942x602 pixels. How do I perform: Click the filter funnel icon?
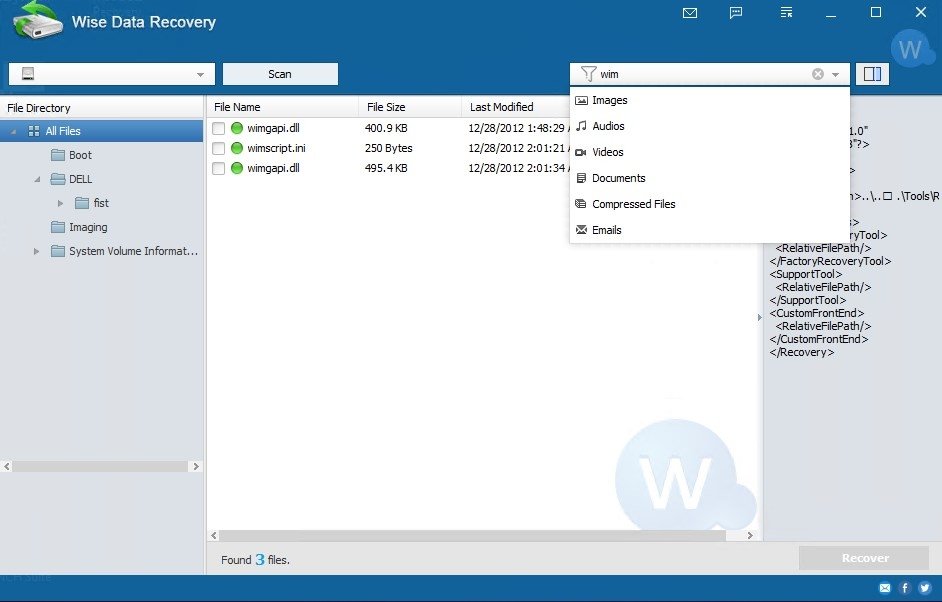588,74
